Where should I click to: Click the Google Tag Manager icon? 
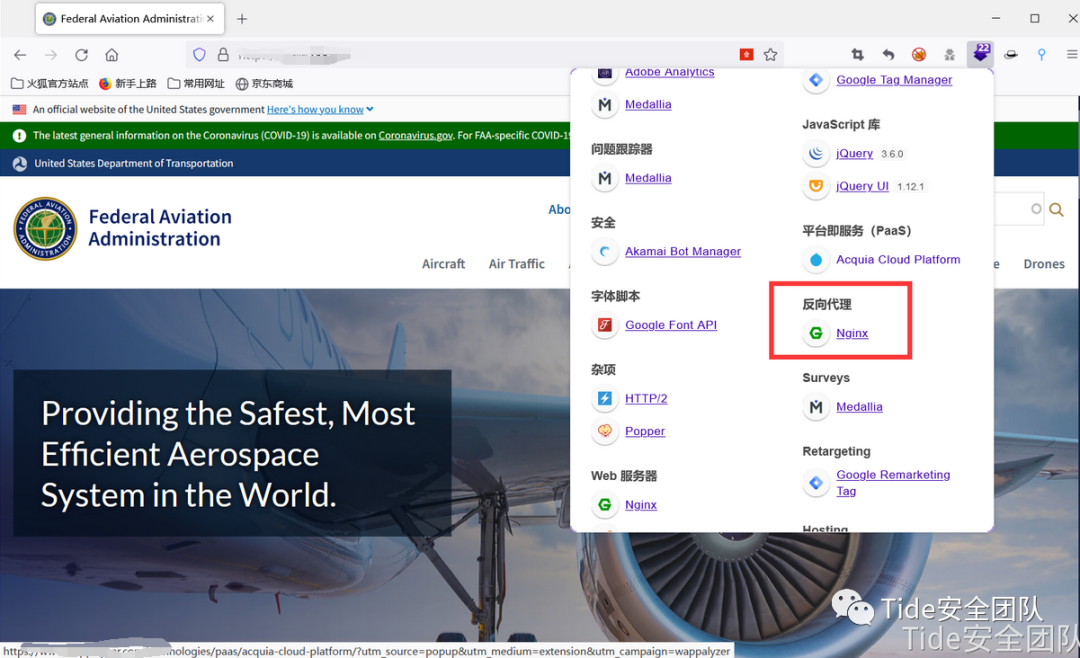[816, 80]
